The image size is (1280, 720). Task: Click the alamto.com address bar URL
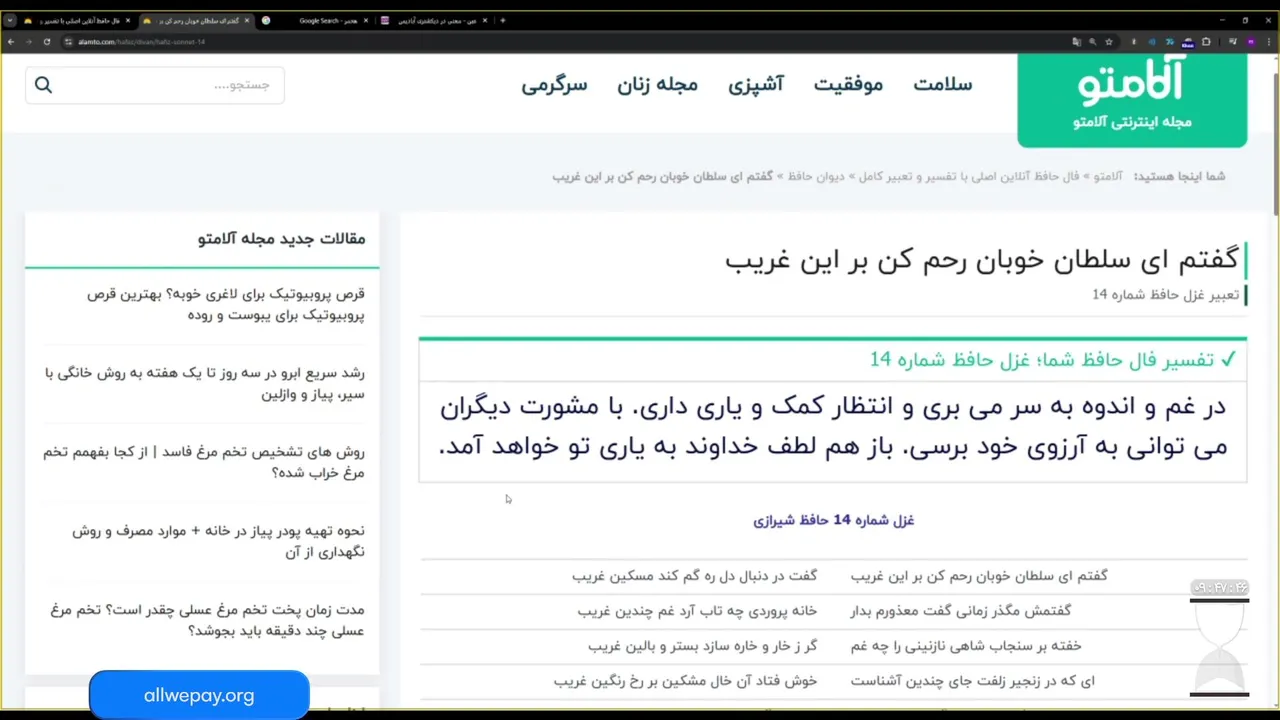point(141,42)
